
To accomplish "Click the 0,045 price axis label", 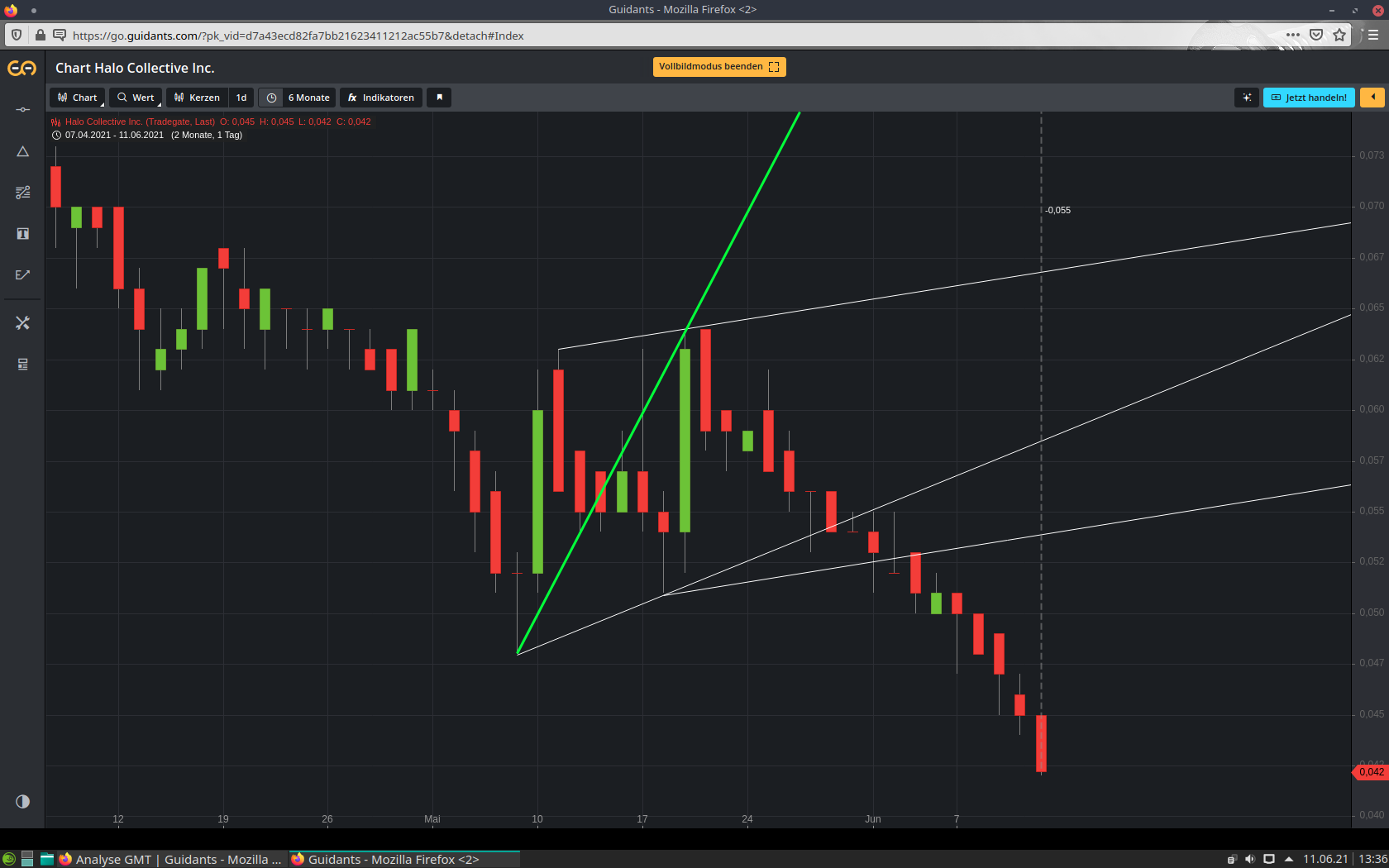I will 1372,714.
